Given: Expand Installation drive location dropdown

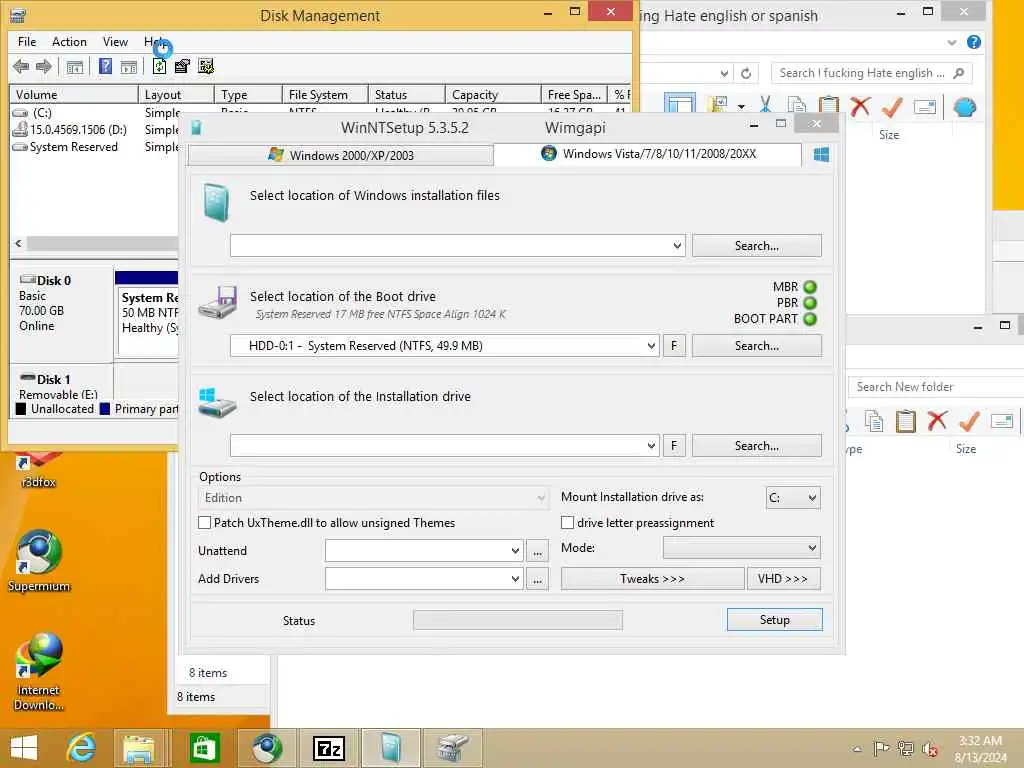Looking at the screenshot, I should pyautogui.click(x=650, y=445).
